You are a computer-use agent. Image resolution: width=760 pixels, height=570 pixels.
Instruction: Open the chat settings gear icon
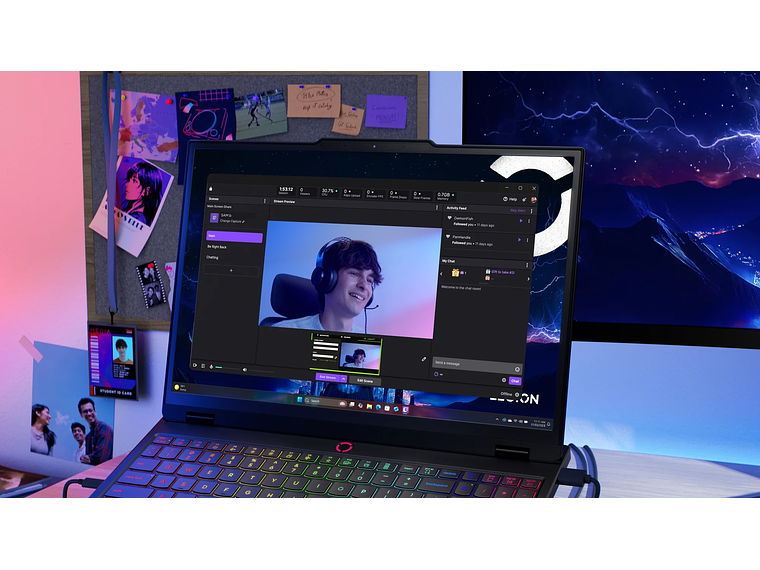coord(504,381)
